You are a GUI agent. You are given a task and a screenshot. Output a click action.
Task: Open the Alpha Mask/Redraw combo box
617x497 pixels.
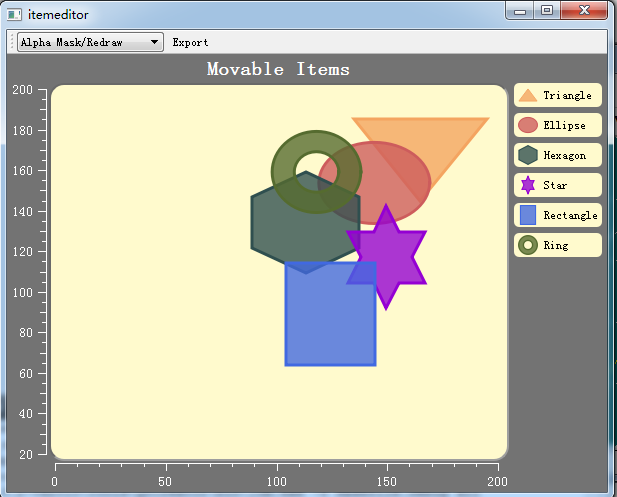(90, 42)
